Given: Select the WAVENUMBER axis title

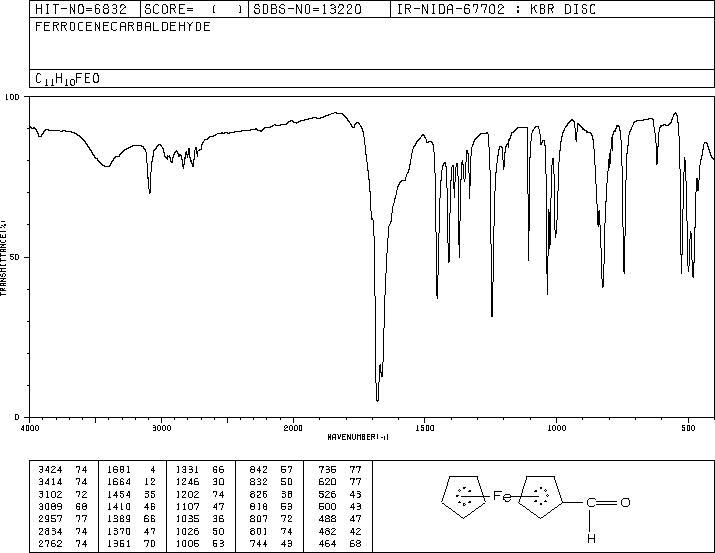Looking at the screenshot, I should pyautogui.click(x=358, y=437).
